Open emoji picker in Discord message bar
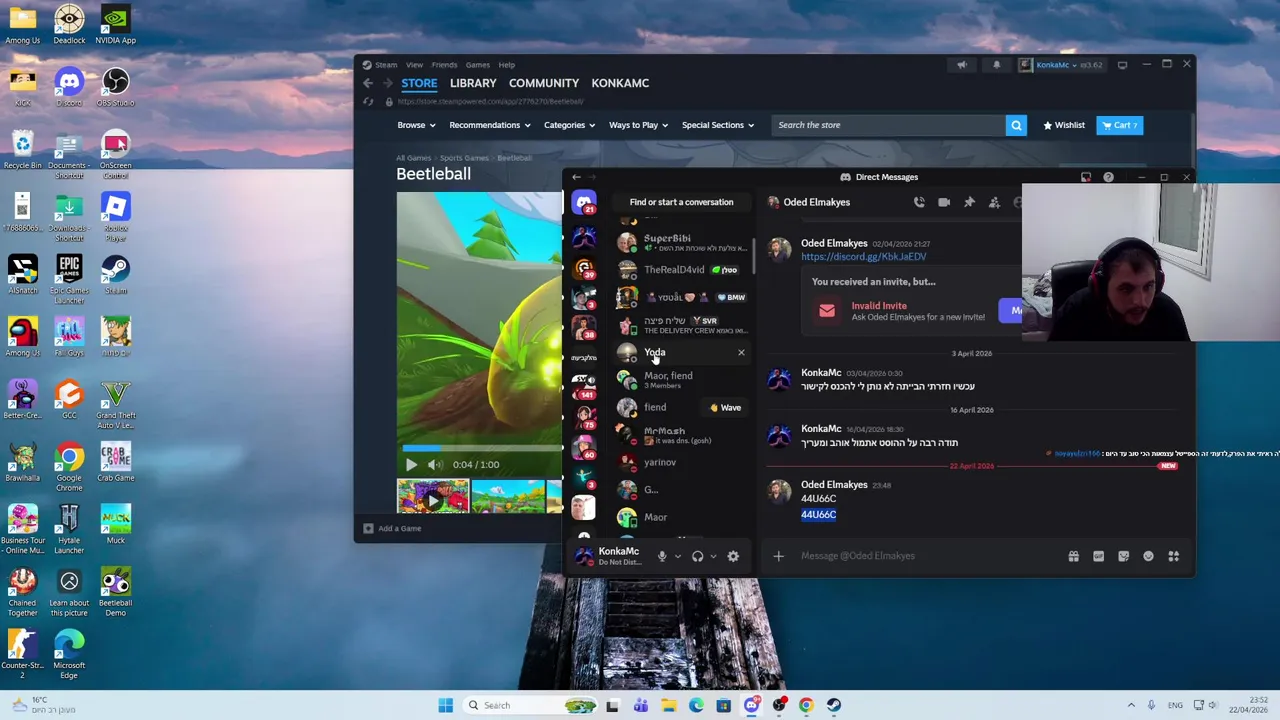 click(1148, 556)
